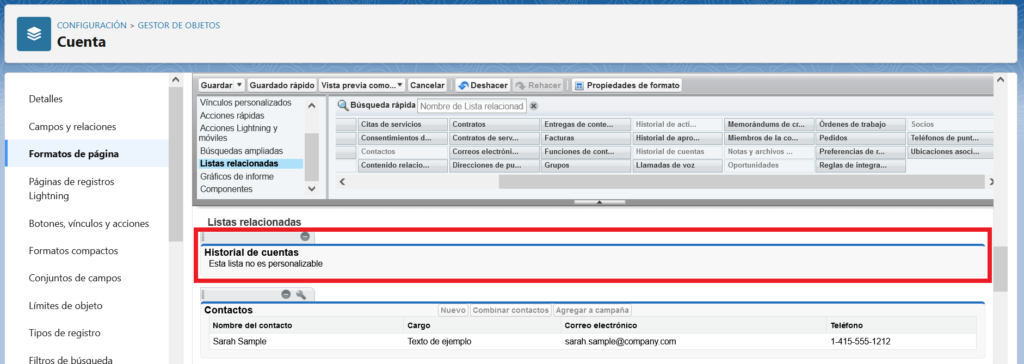Open Campos y relaciones section
The width and height of the screenshot is (1024, 364).
72,127
